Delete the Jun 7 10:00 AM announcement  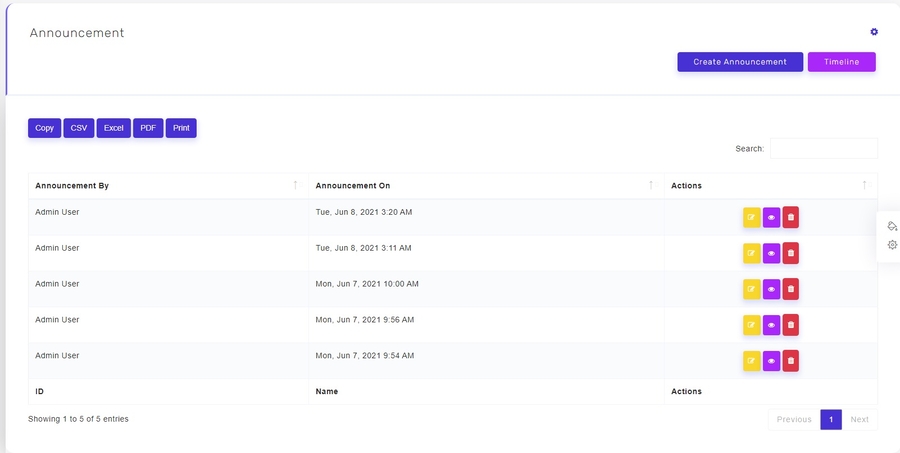(790, 289)
